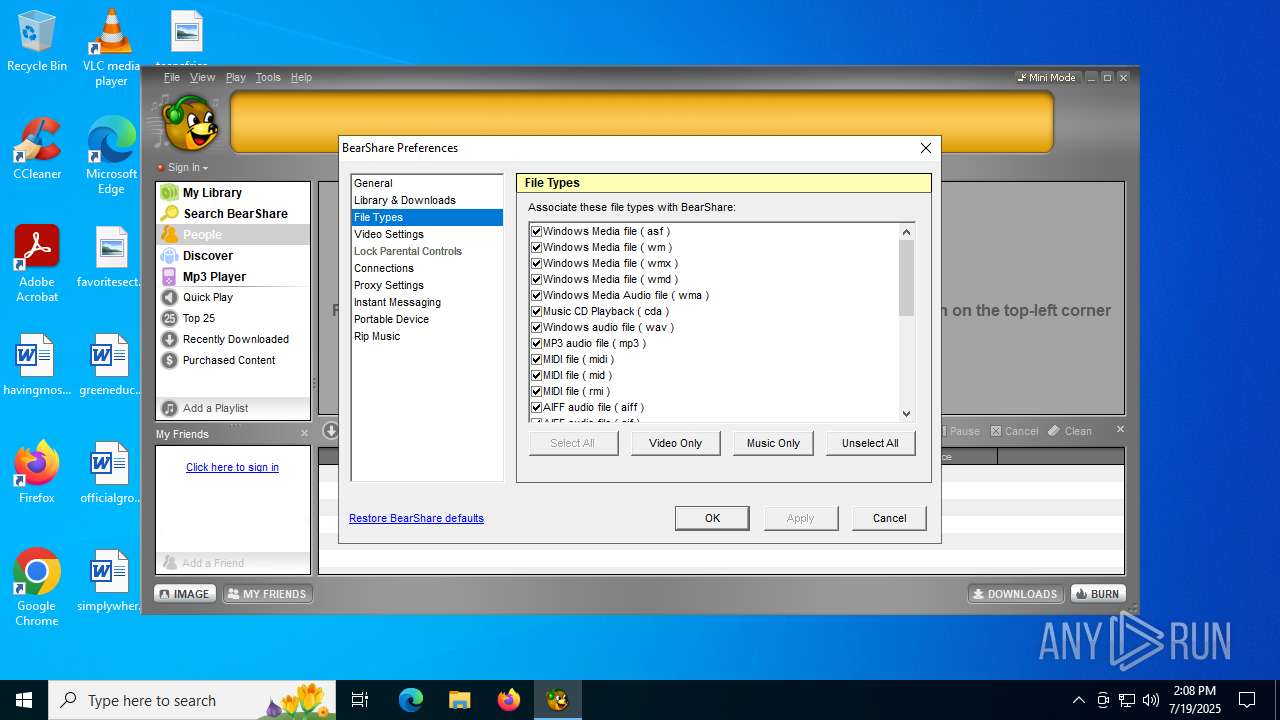Uncheck Windows audio file (wav)
This screenshot has height=720, width=1280.
coord(536,327)
